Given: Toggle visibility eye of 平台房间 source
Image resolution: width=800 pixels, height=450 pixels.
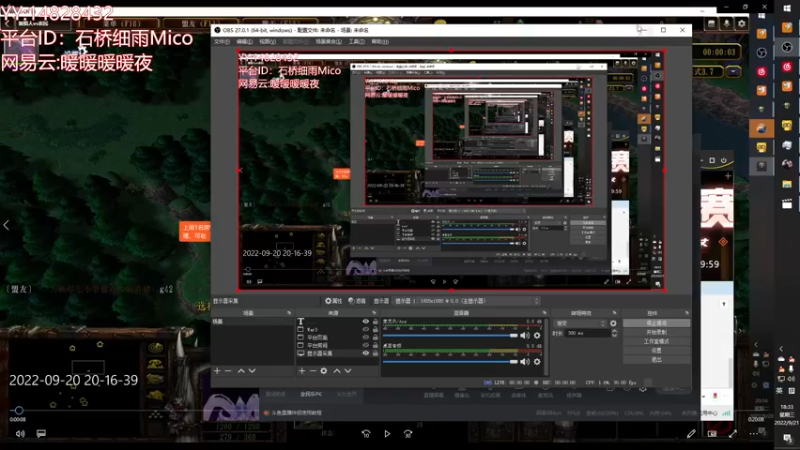Looking at the screenshot, I should click(x=365, y=345).
